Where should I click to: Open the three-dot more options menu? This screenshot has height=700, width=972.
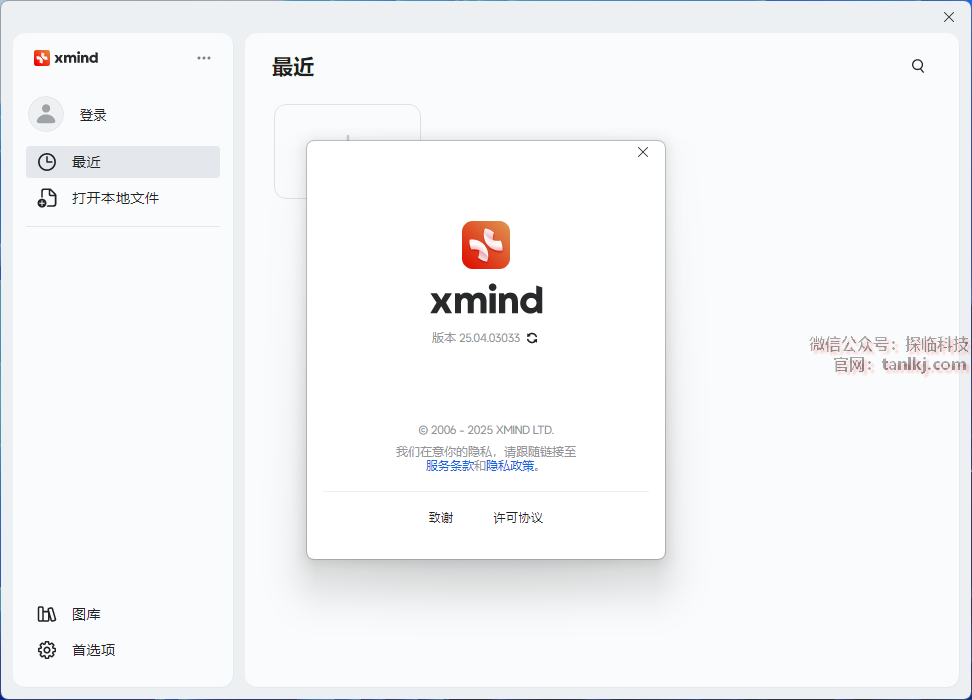(x=204, y=58)
